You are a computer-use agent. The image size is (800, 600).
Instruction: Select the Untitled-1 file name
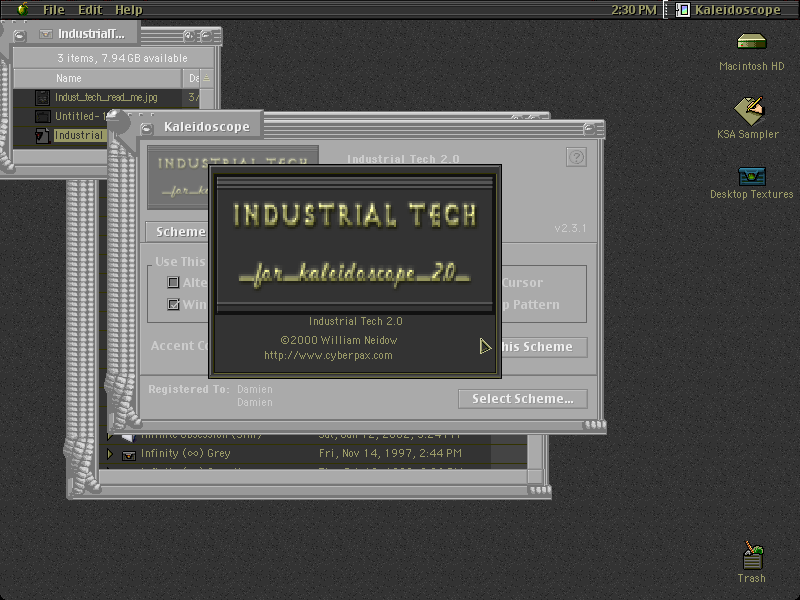pos(80,116)
